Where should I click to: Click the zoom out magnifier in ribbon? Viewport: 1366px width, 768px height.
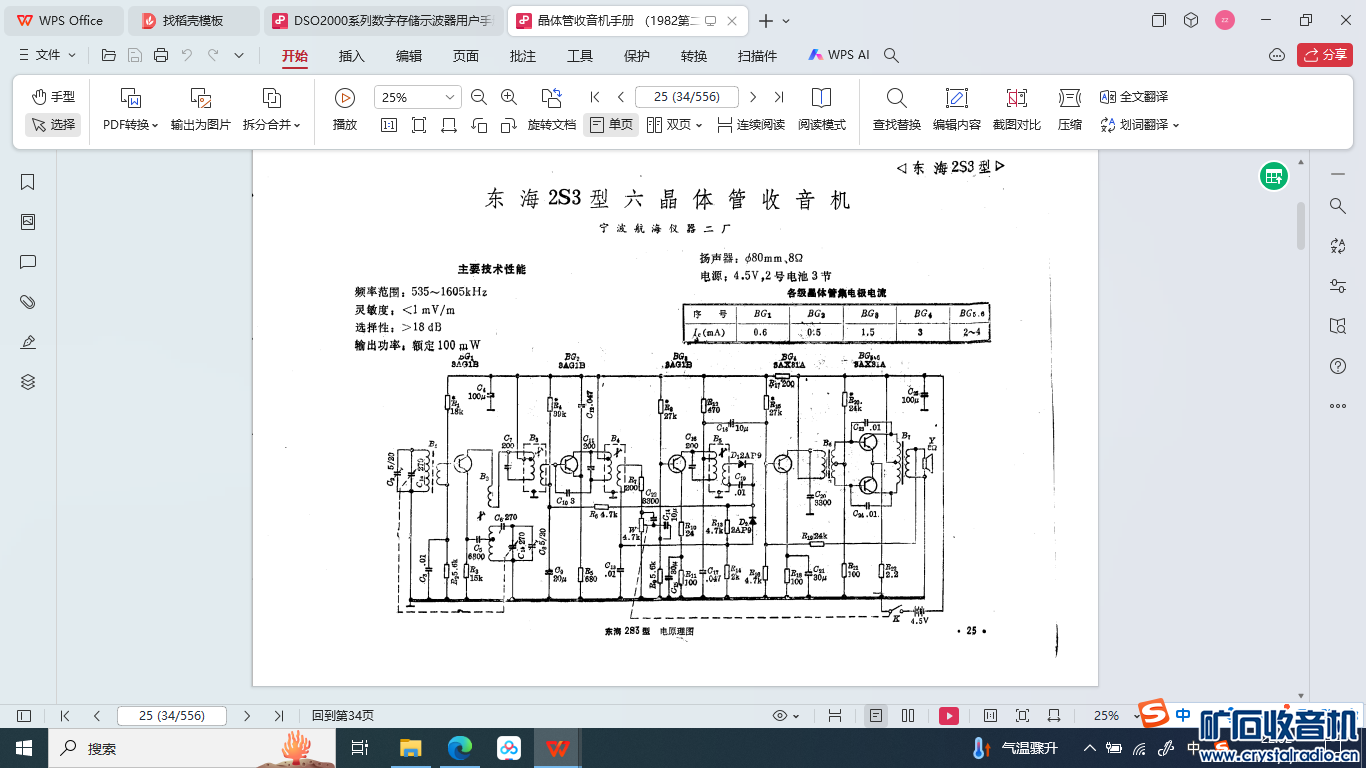(x=479, y=97)
